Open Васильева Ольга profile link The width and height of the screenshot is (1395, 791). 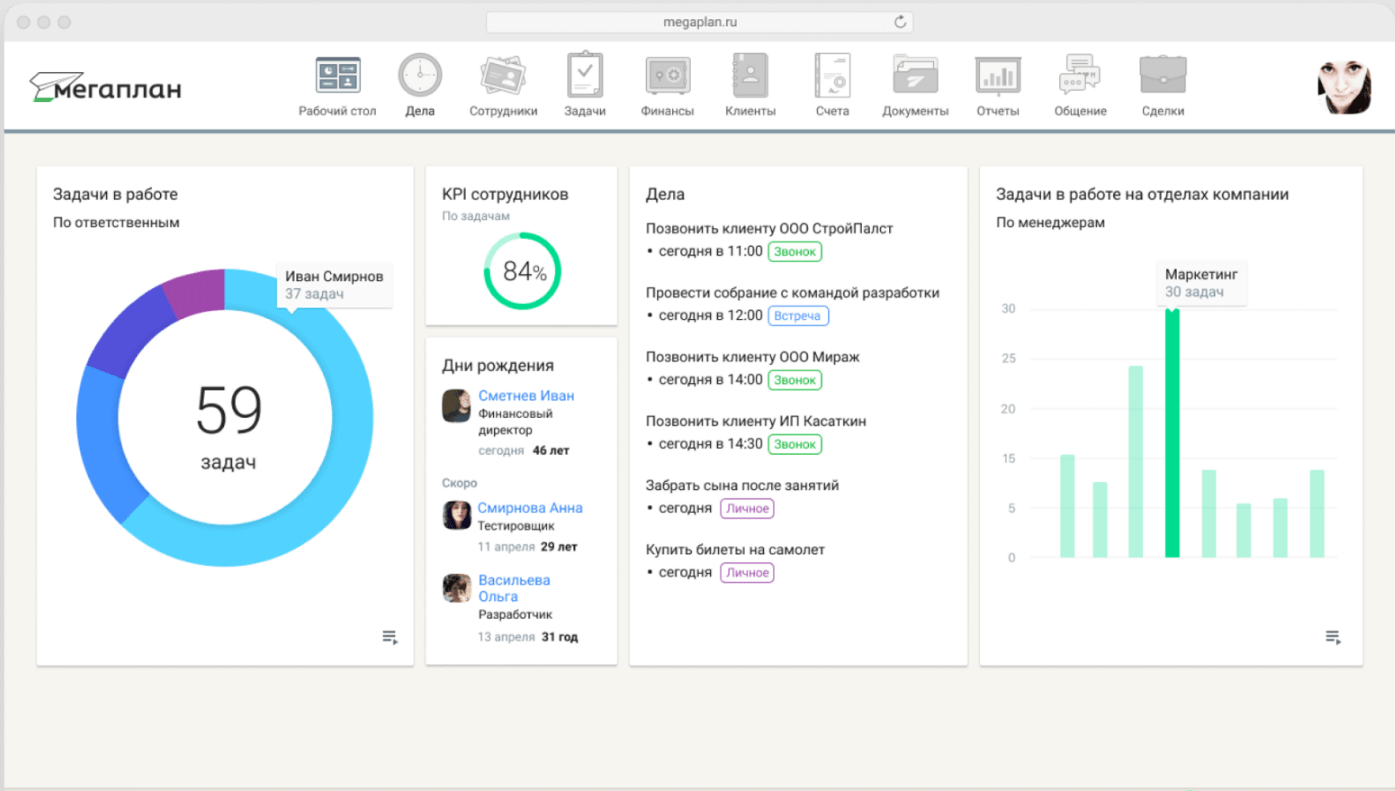coord(513,588)
